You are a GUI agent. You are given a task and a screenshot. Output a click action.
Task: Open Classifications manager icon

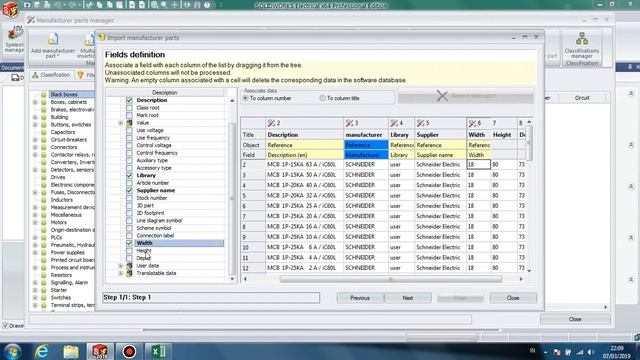click(582, 39)
